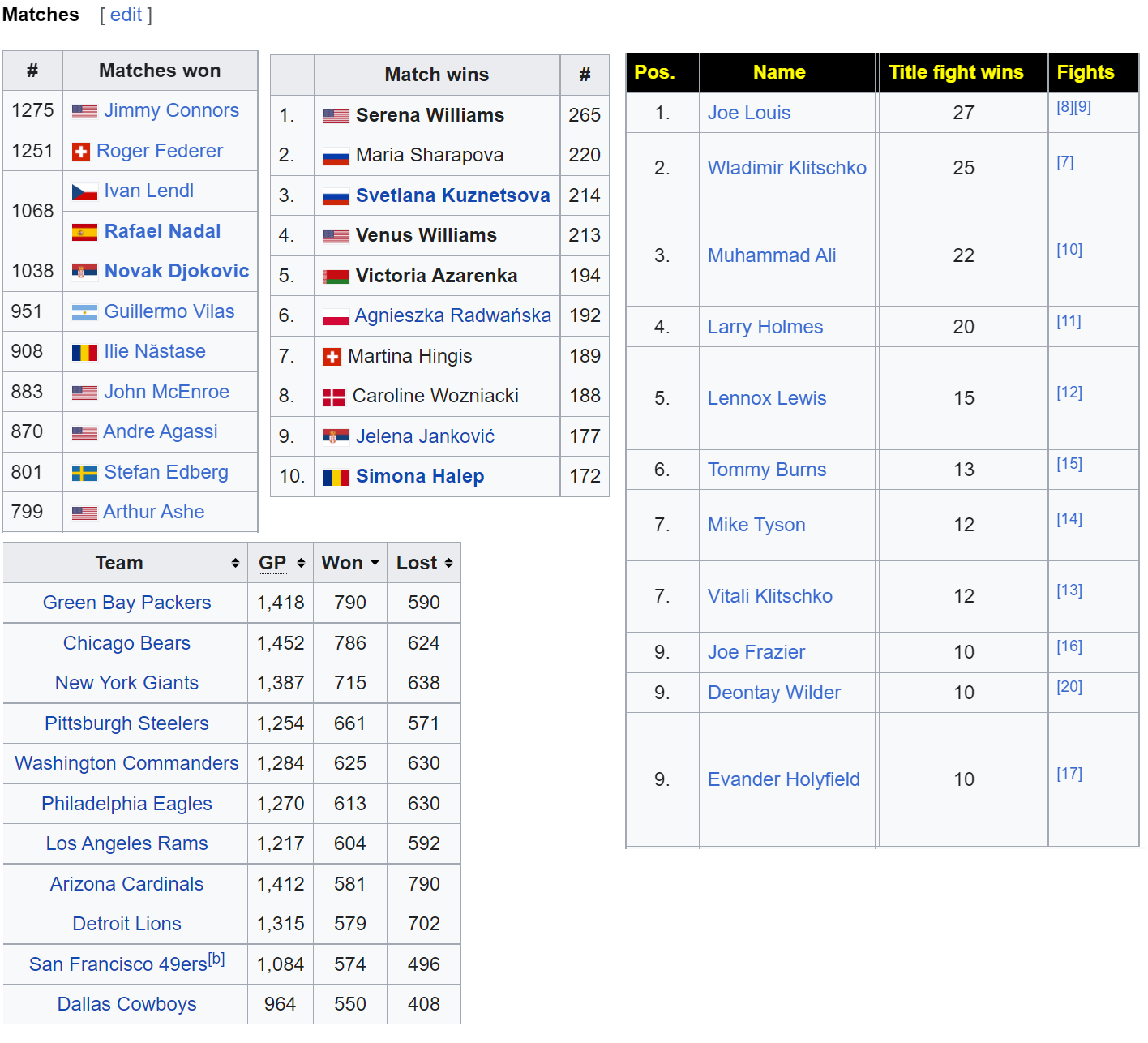Click the Serbian flag beside Novak Djokovic
1148x1043 pixels.
[x=84, y=272]
